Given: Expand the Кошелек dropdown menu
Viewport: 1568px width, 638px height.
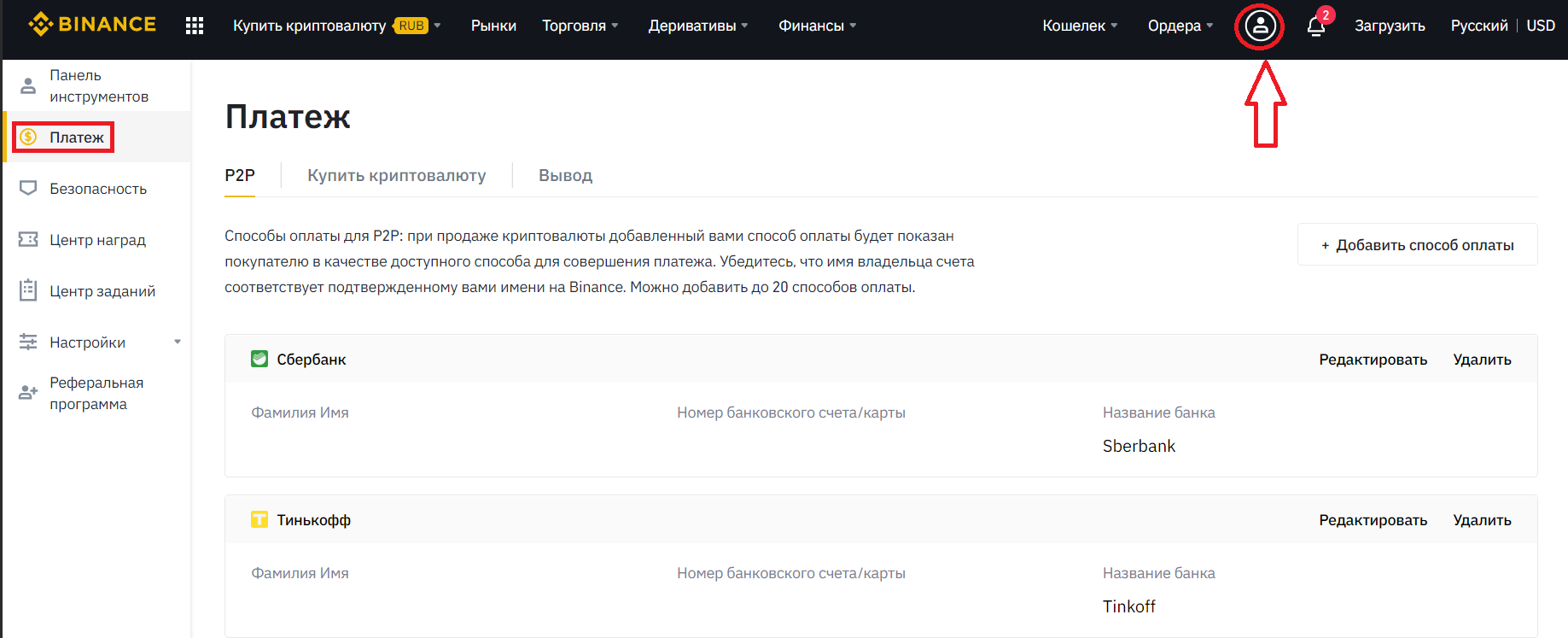Looking at the screenshot, I should pyautogui.click(x=1080, y=26).
